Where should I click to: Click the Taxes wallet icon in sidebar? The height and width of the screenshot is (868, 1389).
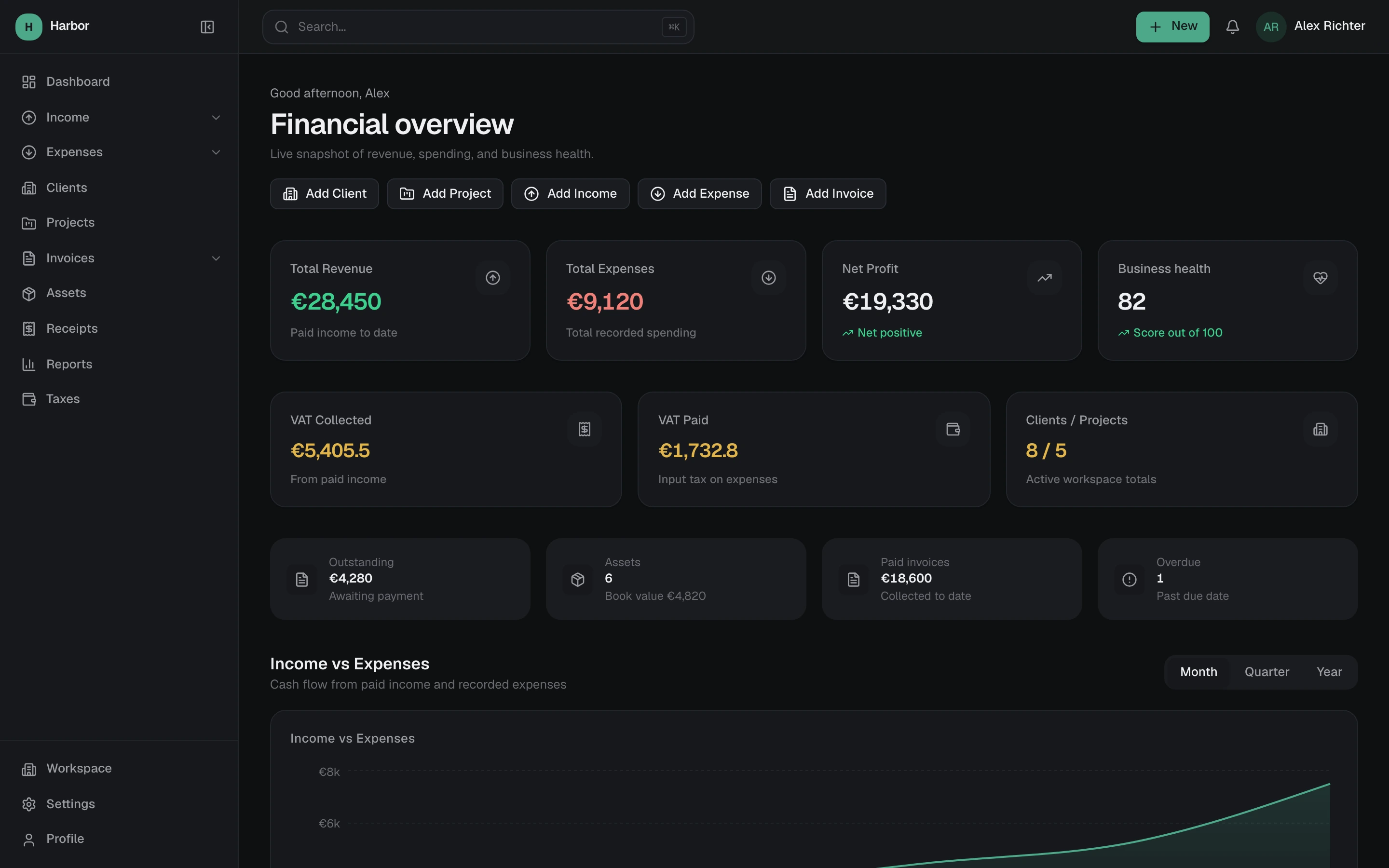[29, 399]
